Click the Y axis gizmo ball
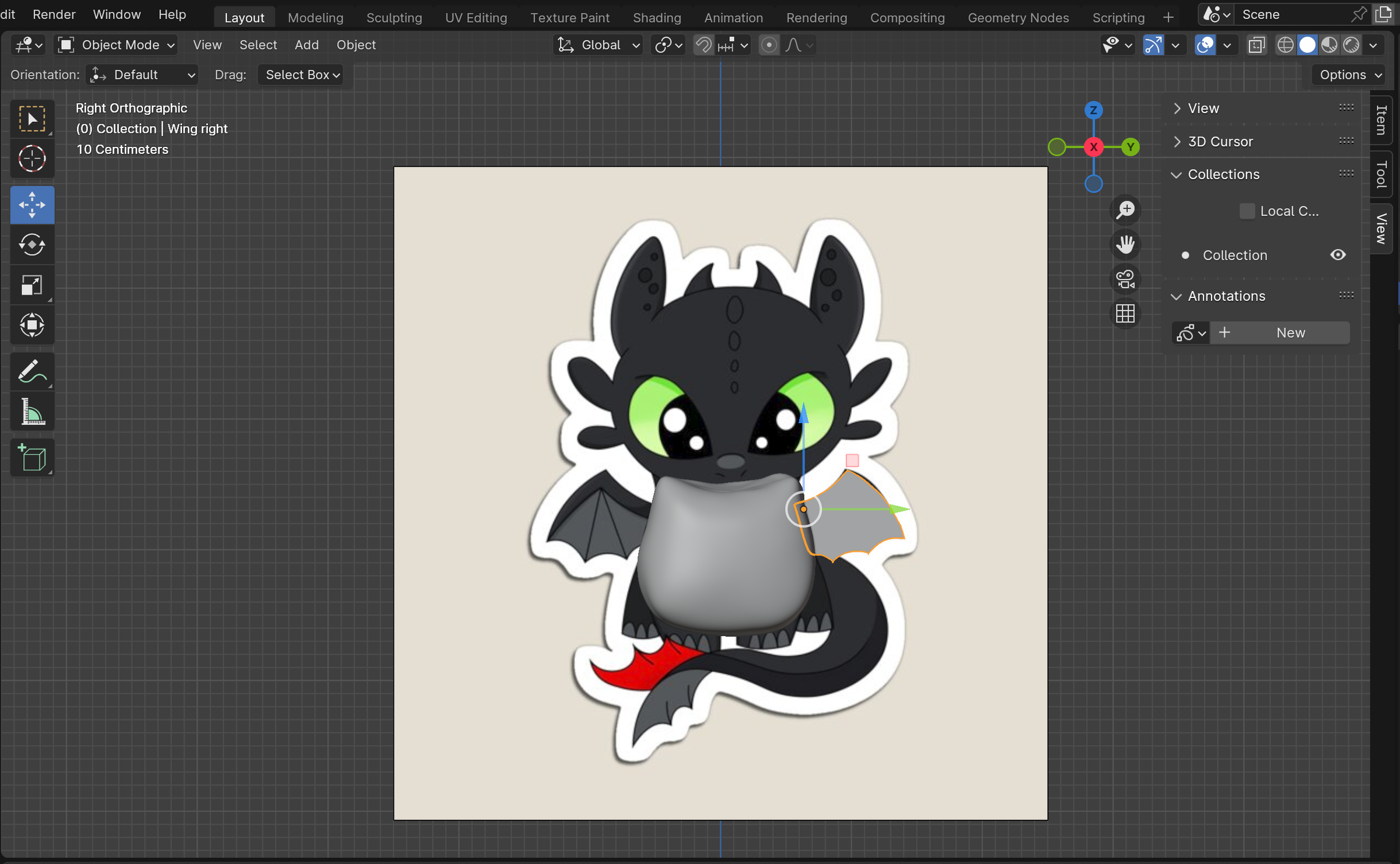Viewport: 1400px width, 864px height. click(1130, 147)
